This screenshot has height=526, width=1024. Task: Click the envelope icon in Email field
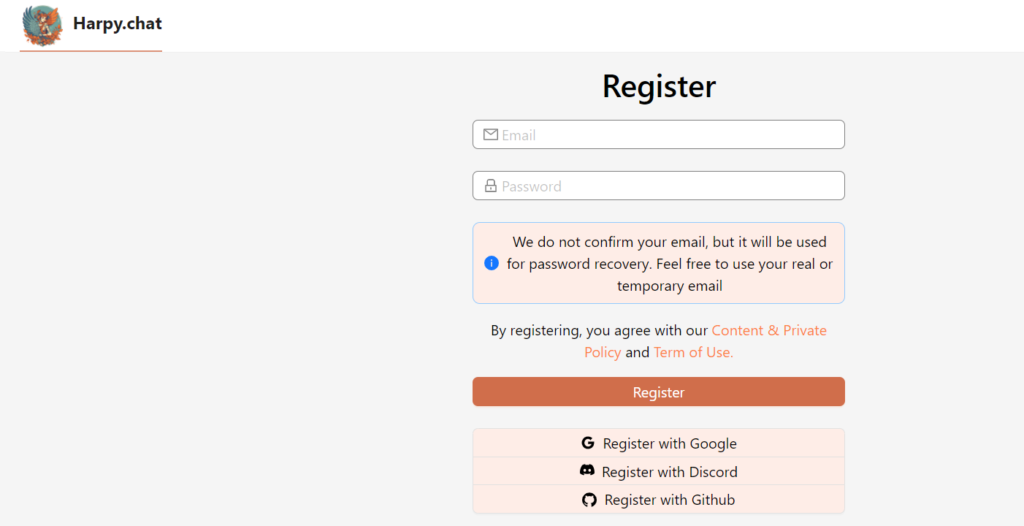(490, 135)
